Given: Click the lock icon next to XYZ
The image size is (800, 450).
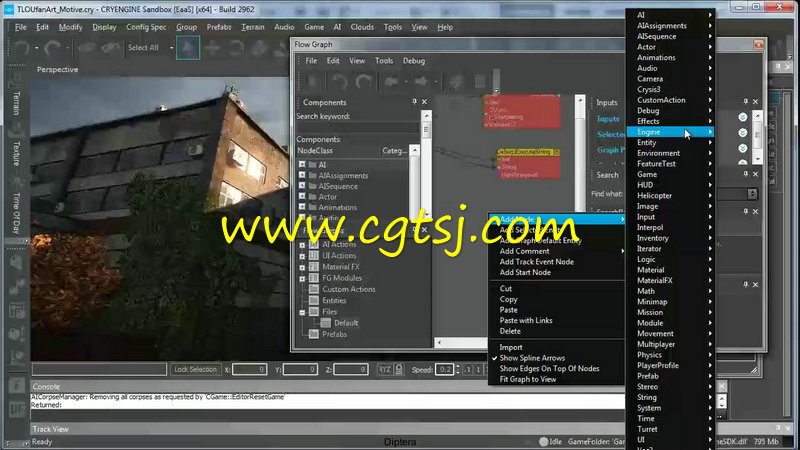Looking at the screenshot, I should pyautogui.click(x=399, y=369).
